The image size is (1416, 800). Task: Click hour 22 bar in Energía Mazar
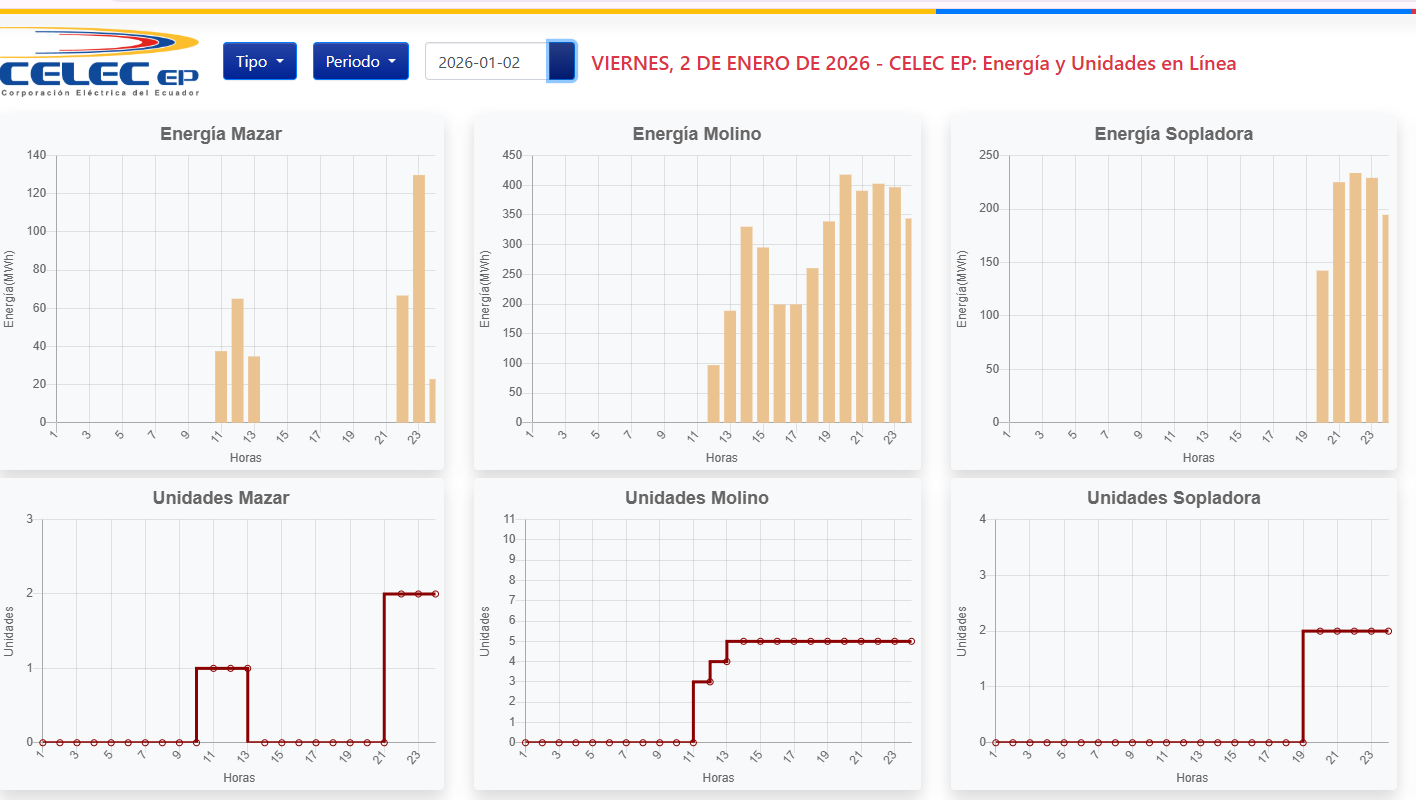(x=402, y=358)
